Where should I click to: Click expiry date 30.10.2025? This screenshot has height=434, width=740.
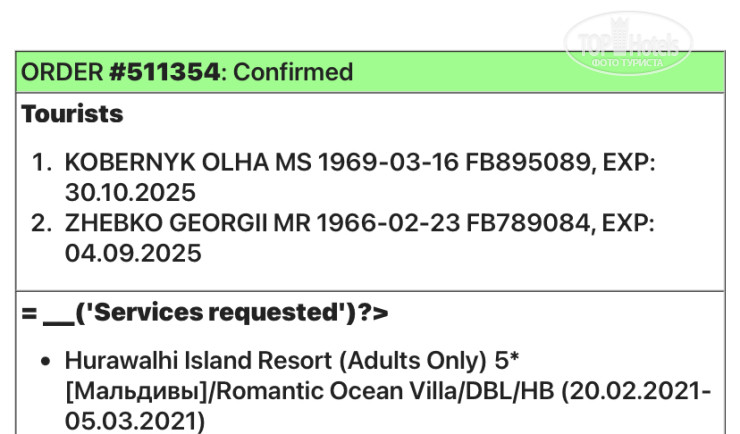(x=130, y=192)
